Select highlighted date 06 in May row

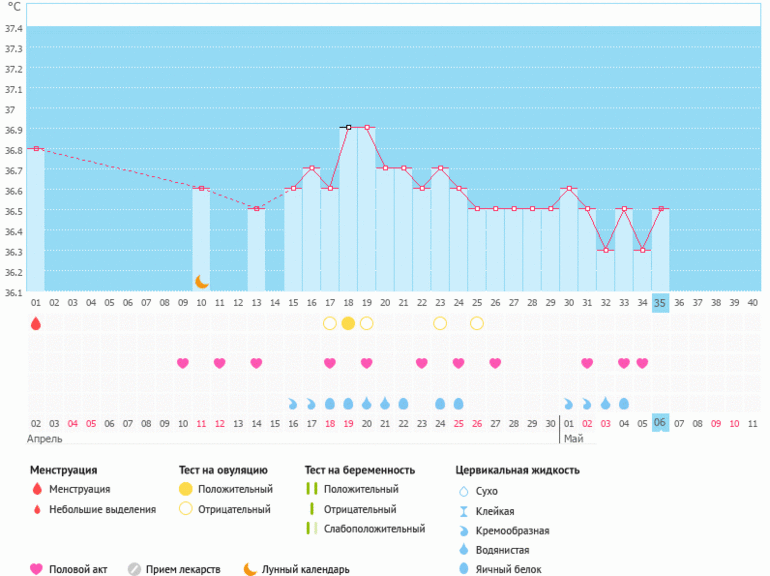pos(660,424)
